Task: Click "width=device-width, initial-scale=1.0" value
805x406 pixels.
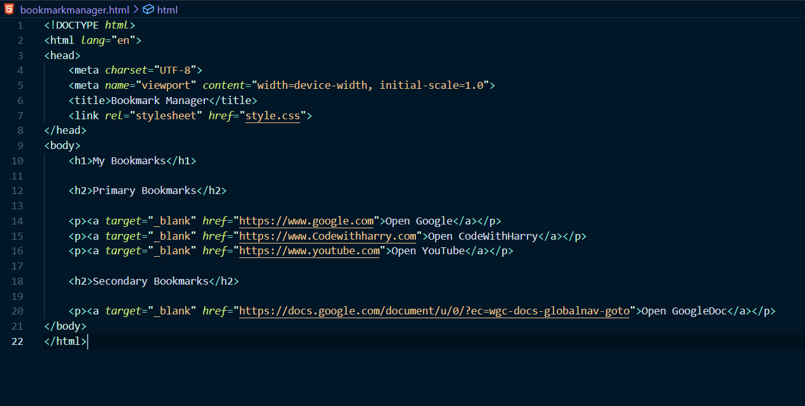Action: pos(370,85)
